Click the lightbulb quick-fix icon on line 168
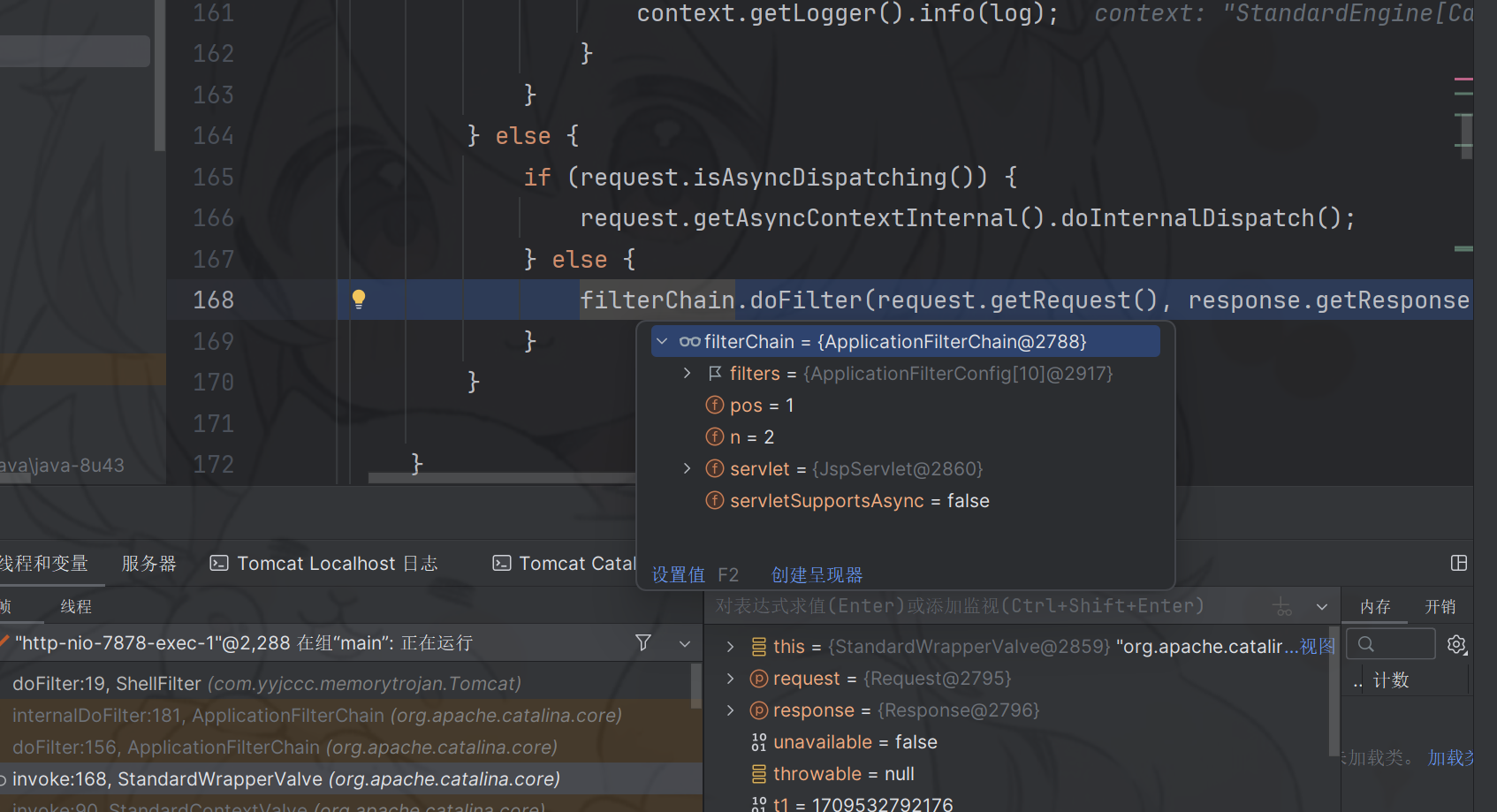This screenshot has height=812, width=1497. coord(359,300)
